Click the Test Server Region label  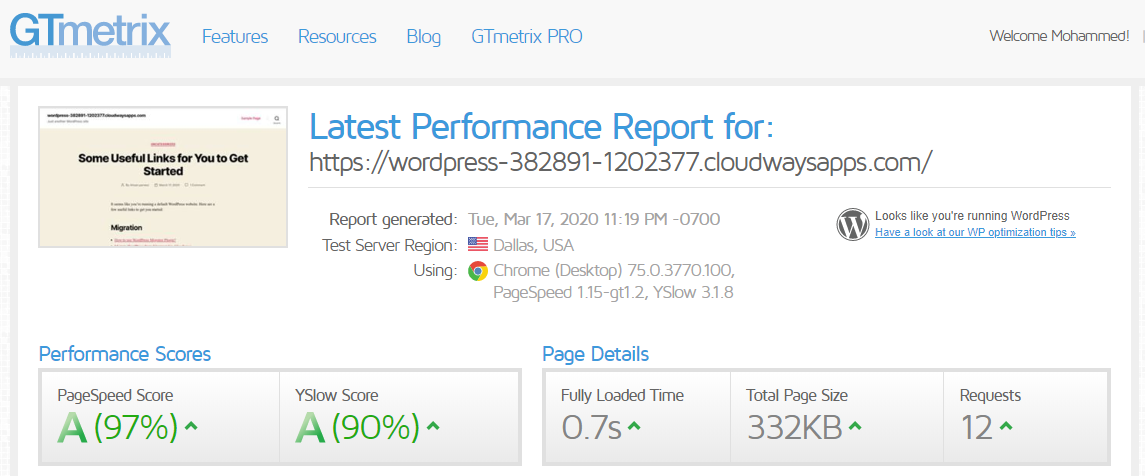pos(390,245)
